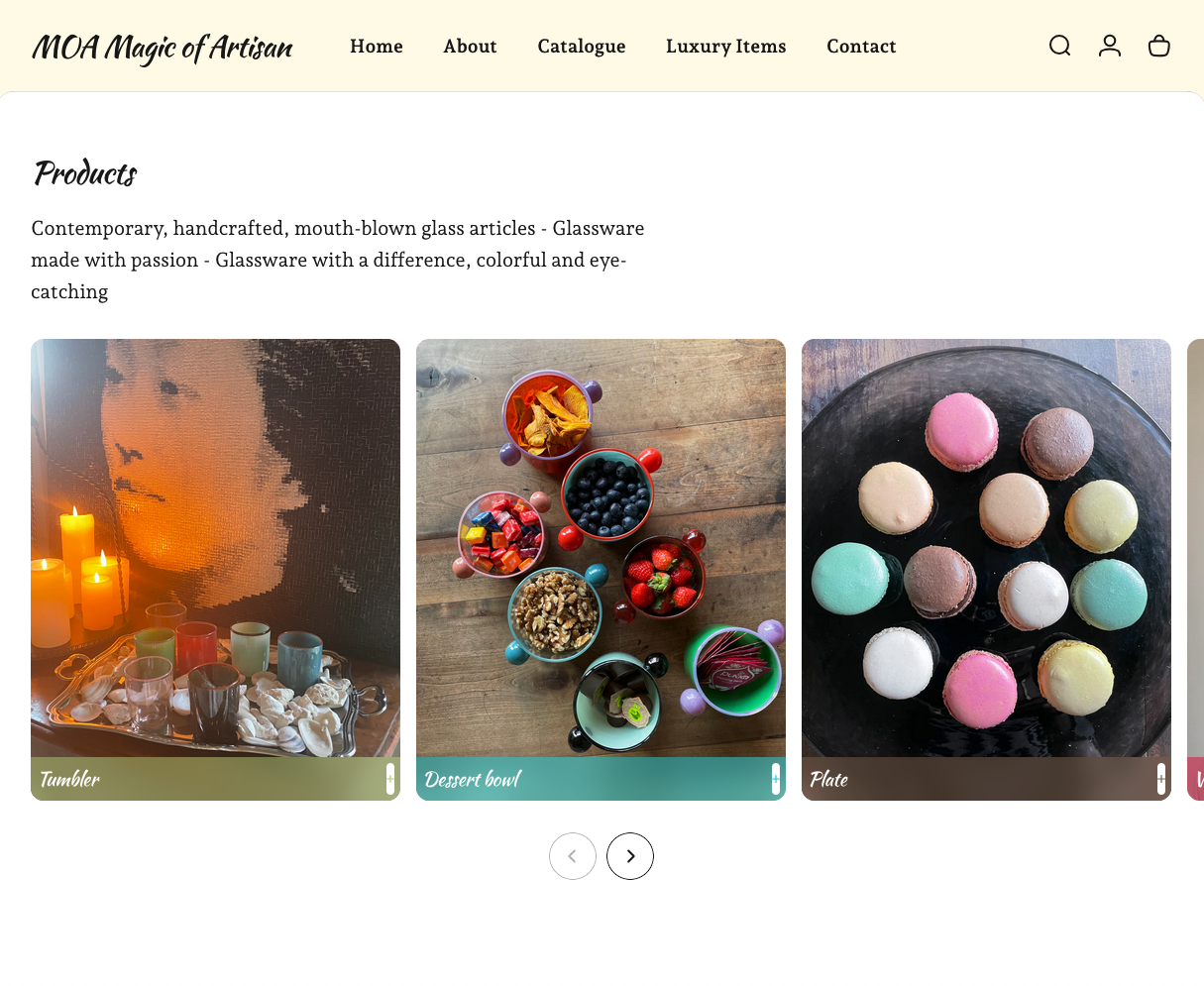Screen dimensions: 1204x986
Task: Open the Catalogue menu item
Action: click(x=582, y=47)
